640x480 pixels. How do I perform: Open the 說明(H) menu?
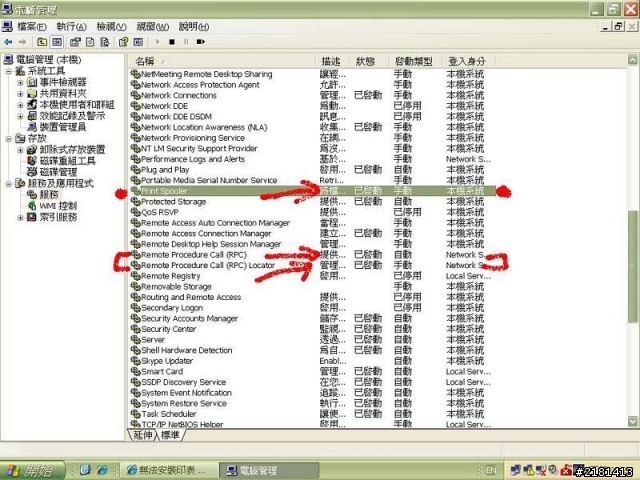[194, 27]
